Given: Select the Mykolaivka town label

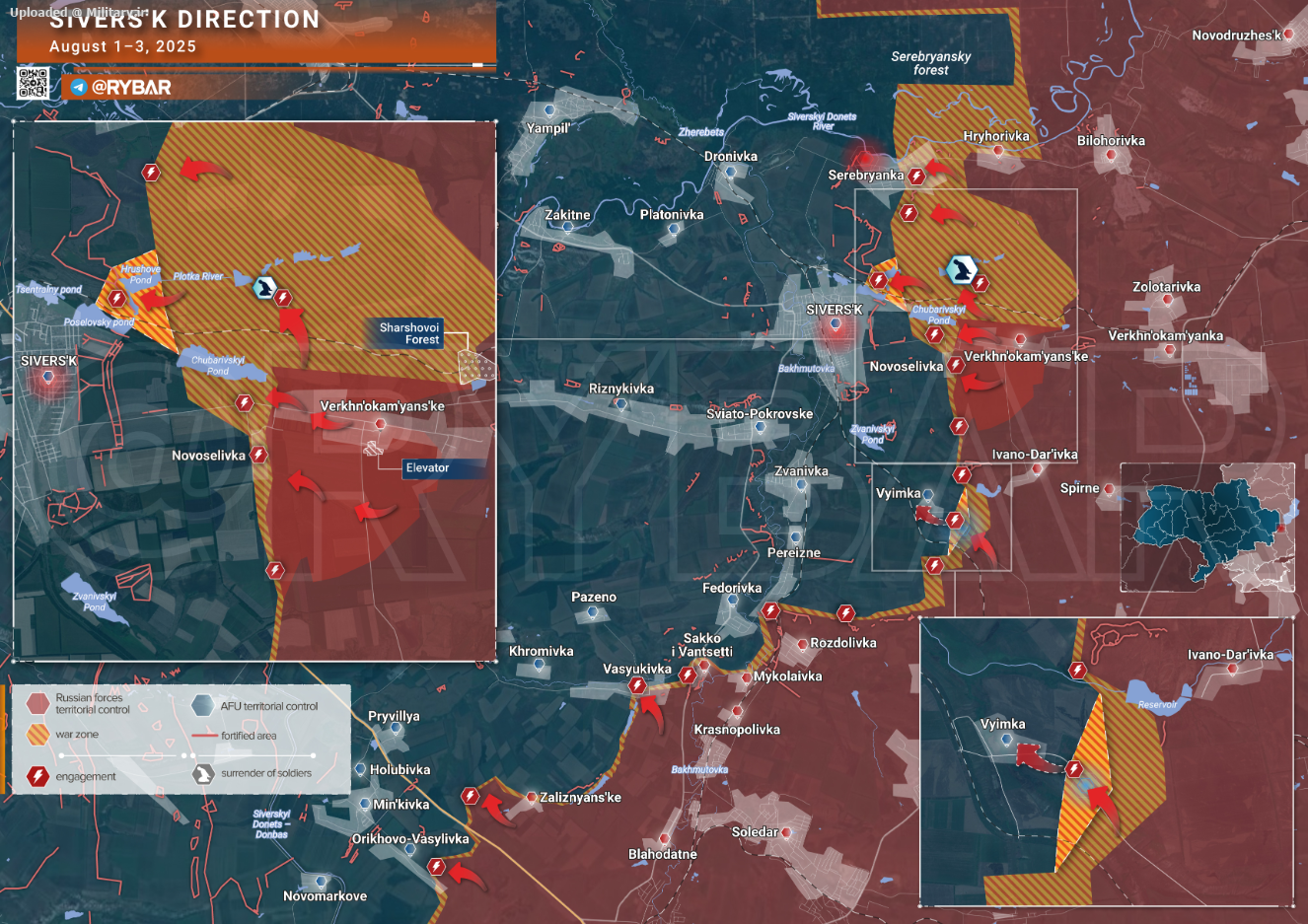Looking at the screenshot, I should point(787,676).
